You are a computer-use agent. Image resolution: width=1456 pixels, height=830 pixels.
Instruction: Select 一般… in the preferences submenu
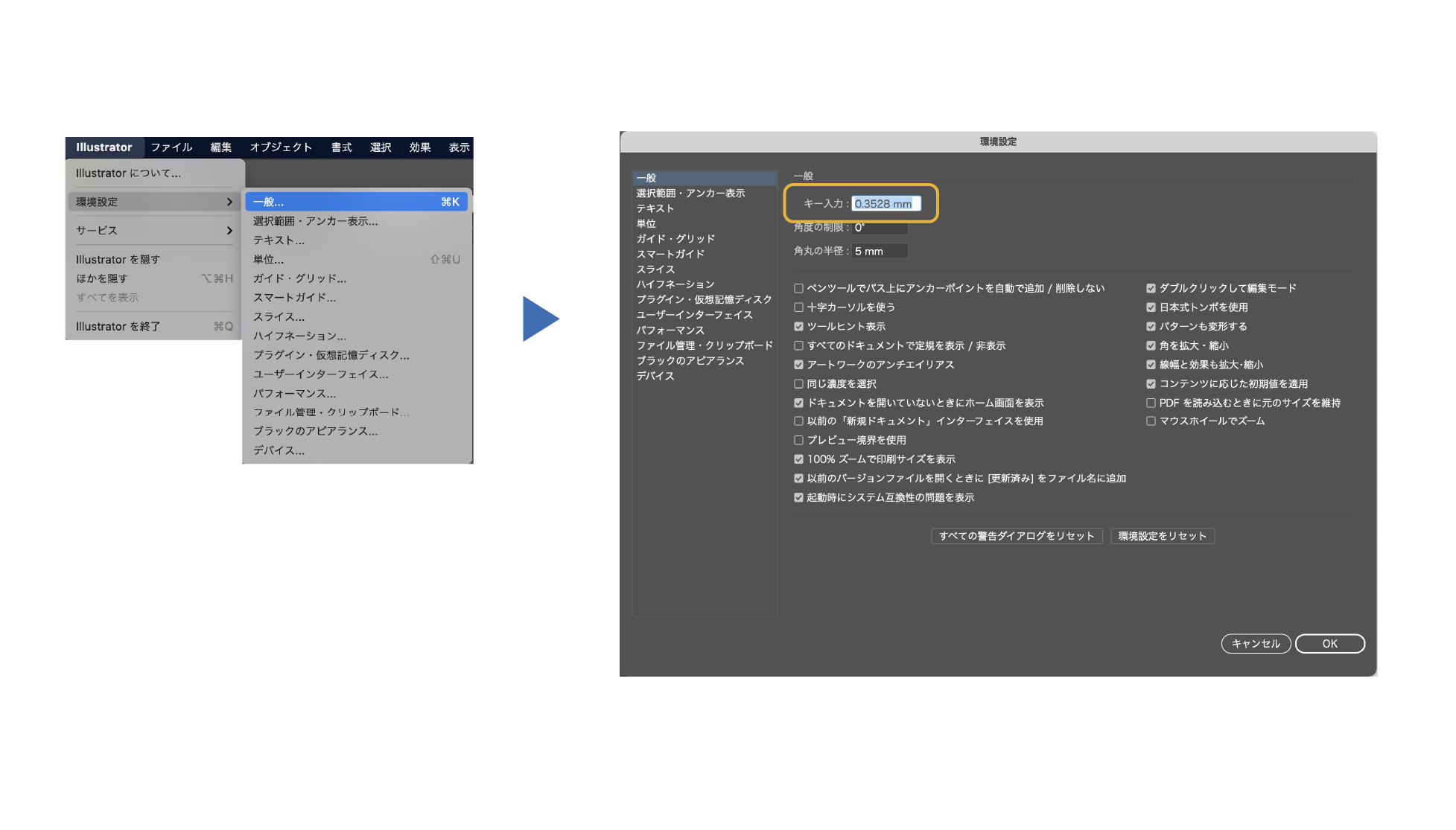click(357, 202)
